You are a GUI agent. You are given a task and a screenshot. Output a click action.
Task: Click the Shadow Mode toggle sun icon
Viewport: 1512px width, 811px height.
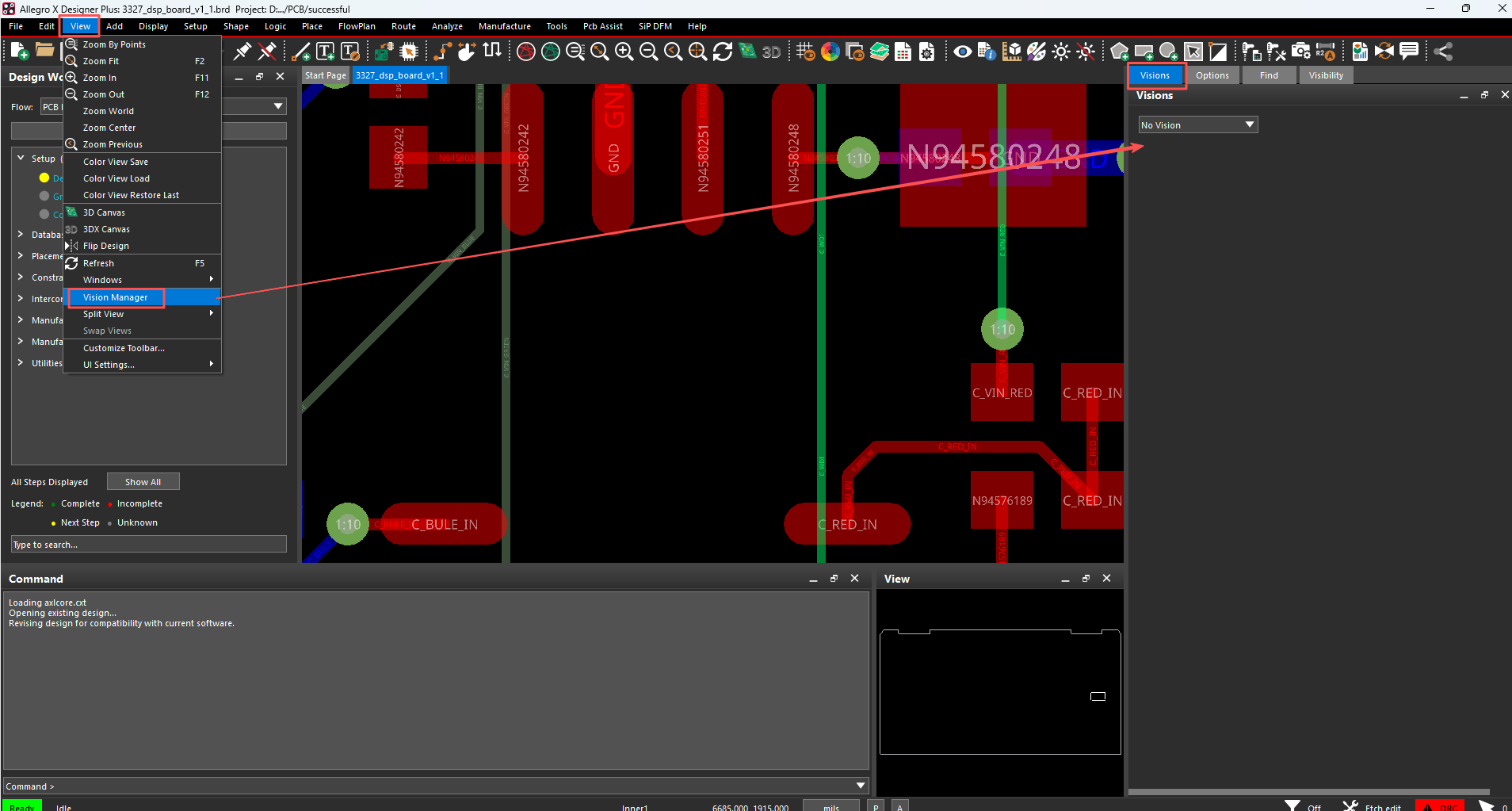1060,52
